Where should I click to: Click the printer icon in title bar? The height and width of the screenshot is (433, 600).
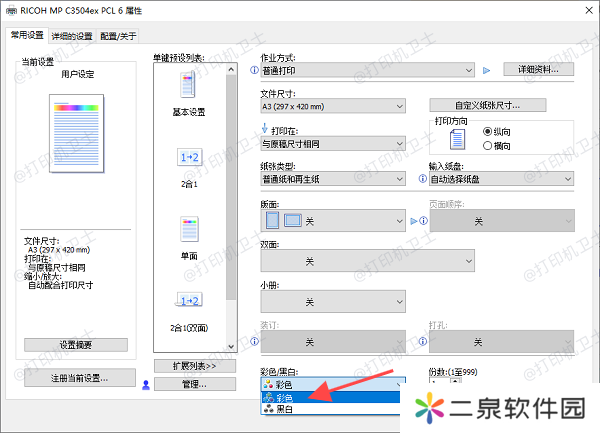pyautogui.click(x=11, y=11)
